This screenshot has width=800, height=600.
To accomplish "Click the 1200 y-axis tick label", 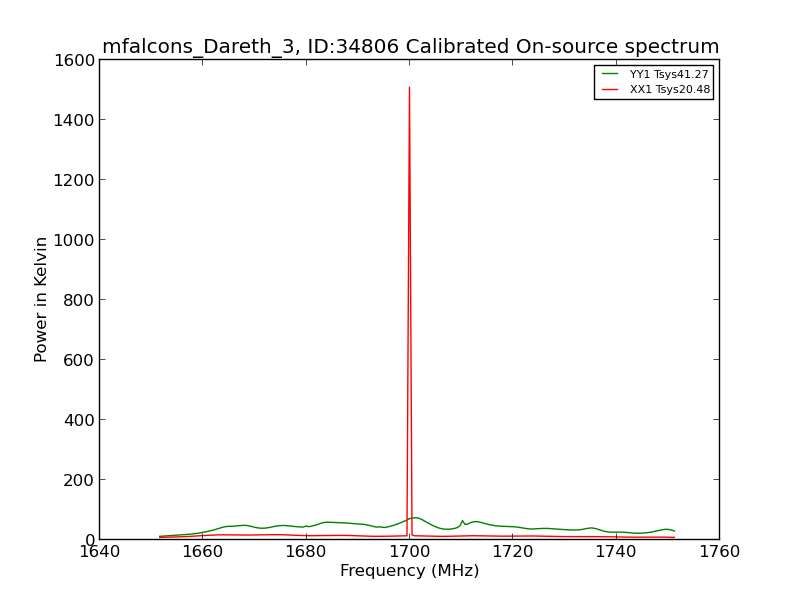I will coord(74,180).
